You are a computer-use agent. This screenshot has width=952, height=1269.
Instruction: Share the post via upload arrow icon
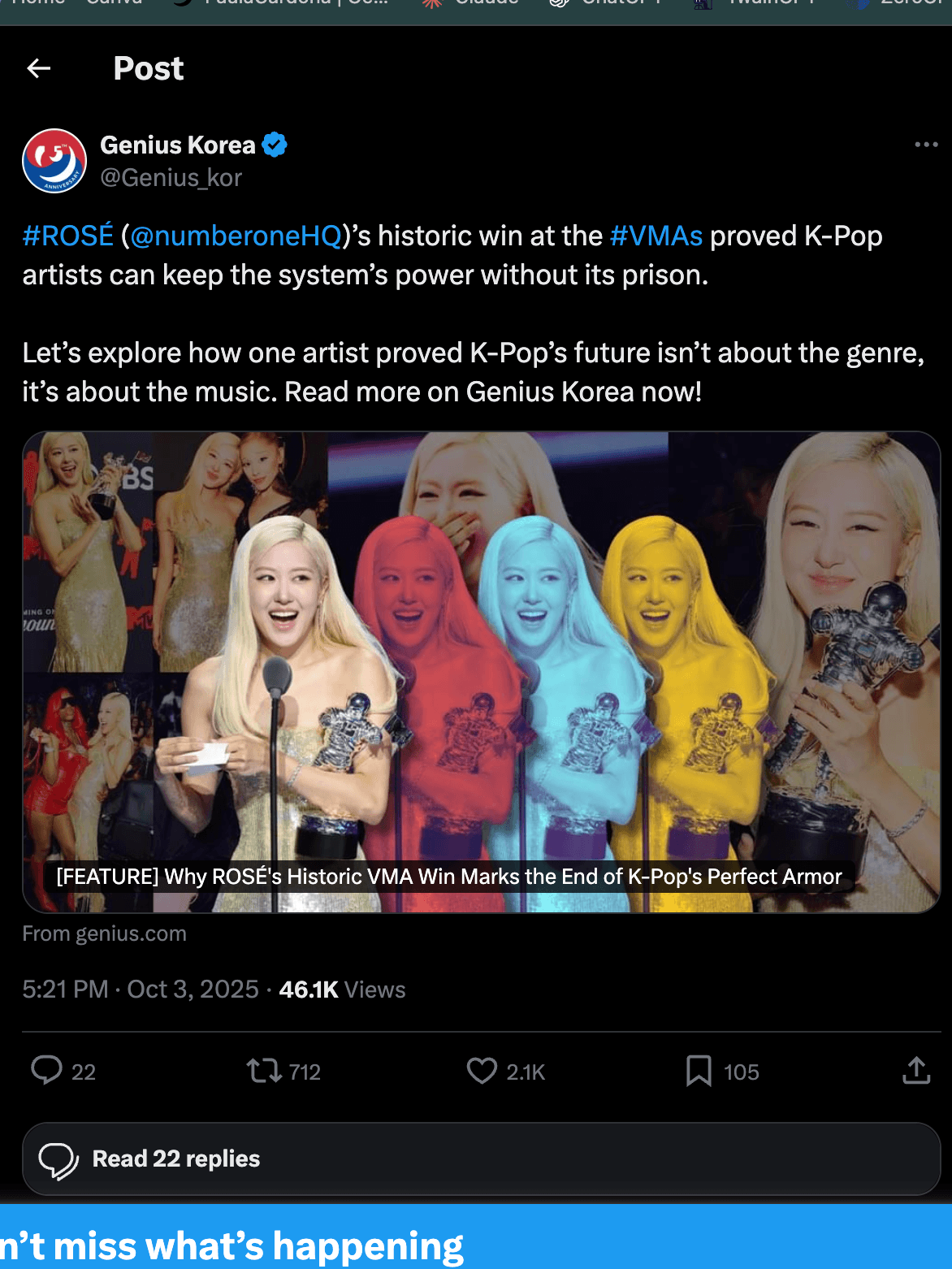click(916, 1070)
